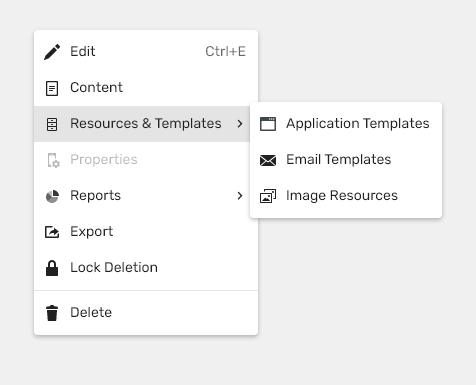
Task: Open Image Resources from the submenu
Action: 346,196
